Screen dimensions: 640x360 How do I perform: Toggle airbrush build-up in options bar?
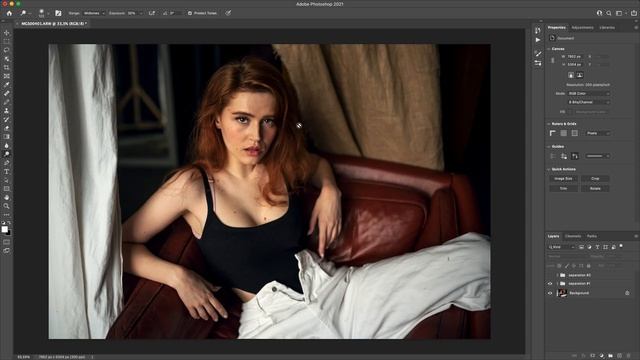[151, 13]
